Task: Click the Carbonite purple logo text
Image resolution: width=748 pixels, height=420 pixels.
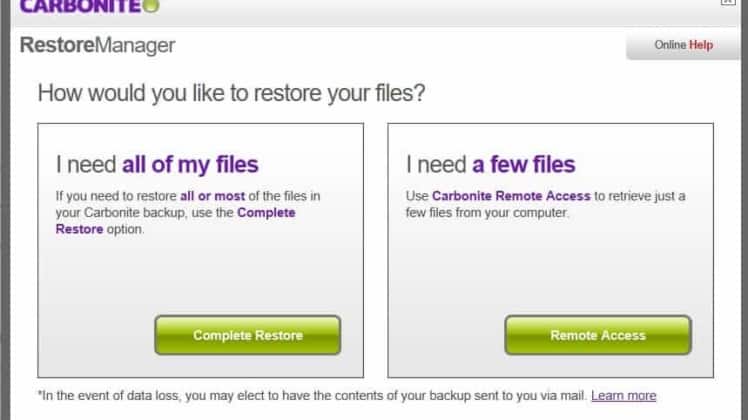Action: pyautogui.click(x=80, y=6)
